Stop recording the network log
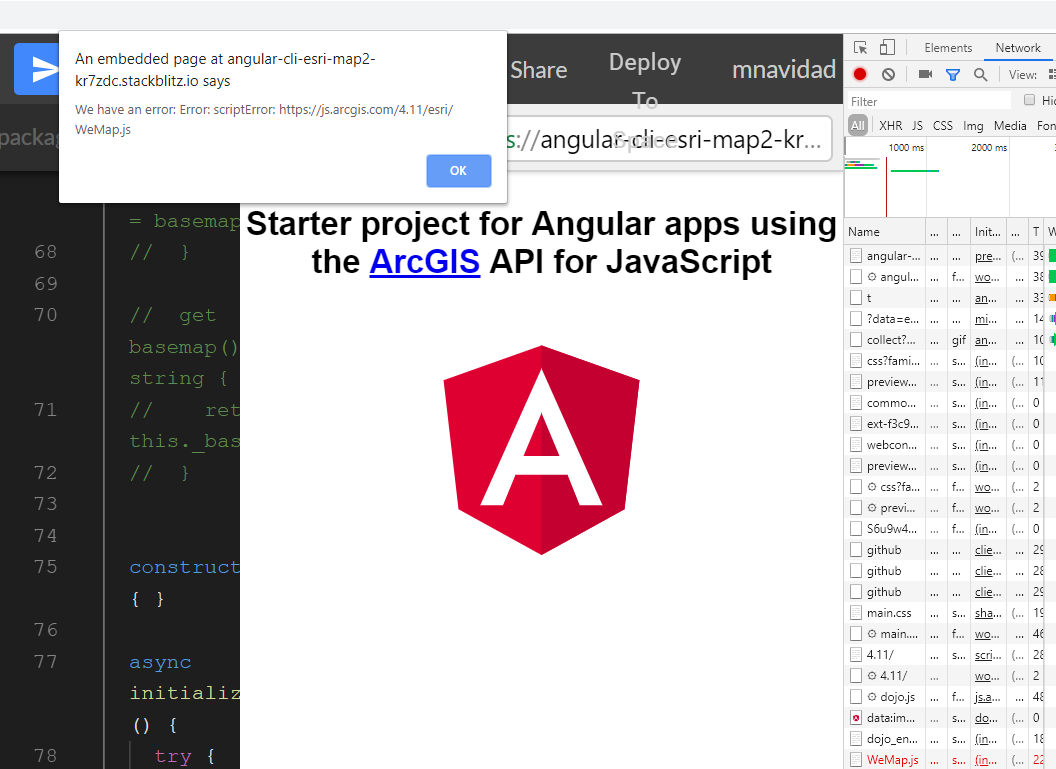 pyautogui.click(x=860, y=74)
